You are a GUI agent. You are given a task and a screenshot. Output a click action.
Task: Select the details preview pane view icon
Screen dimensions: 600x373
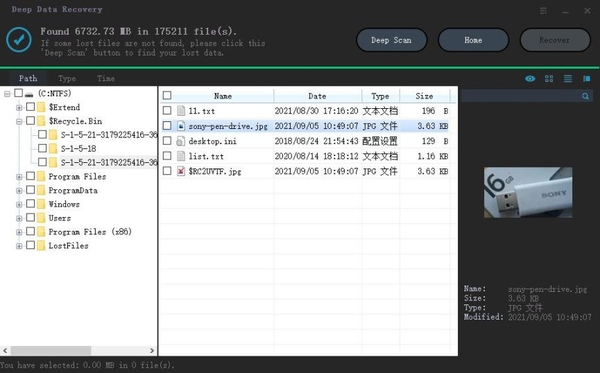click(586, 79)
